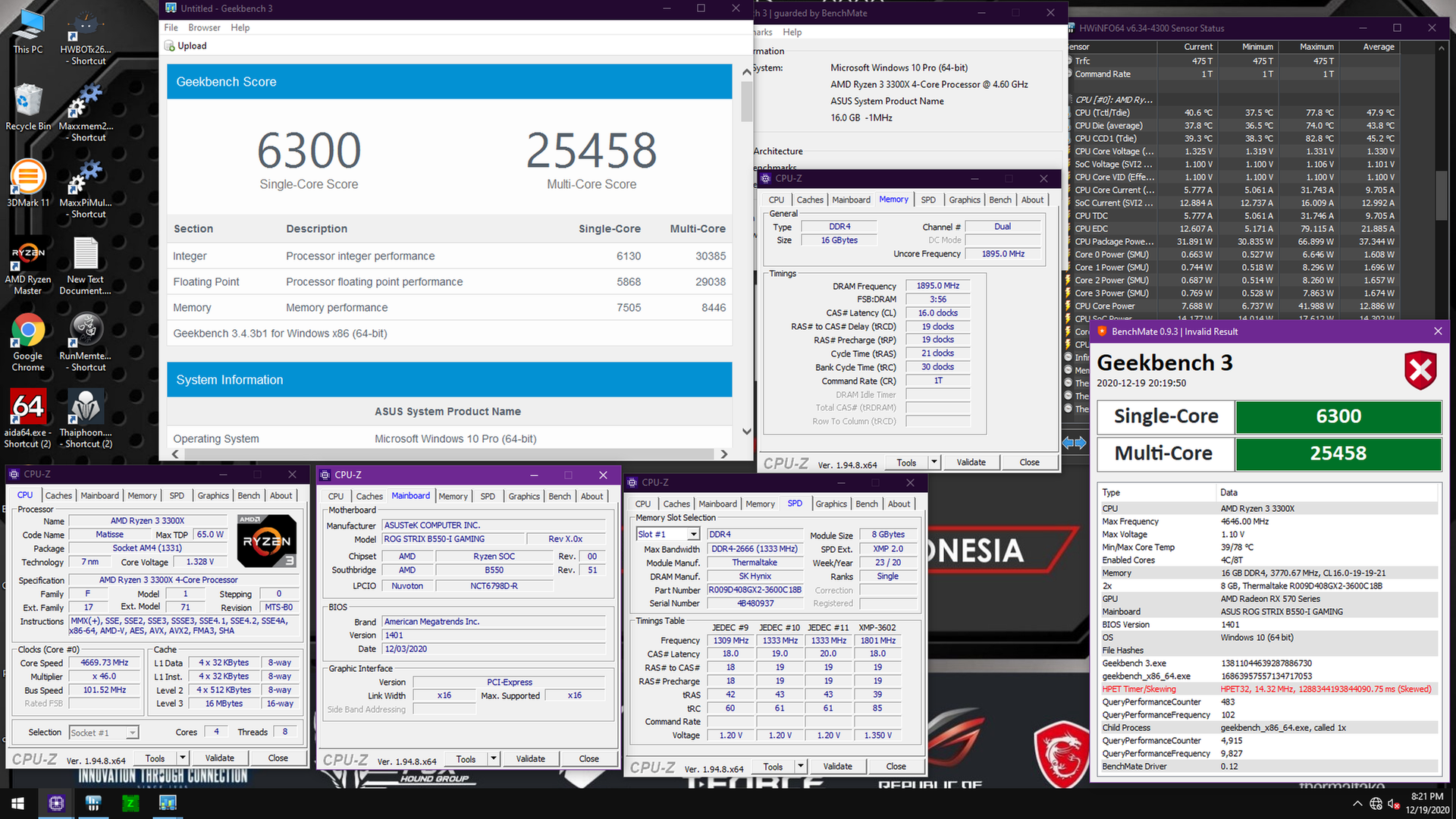Click Multi-Core score 25458 in BenchMate
The width and height of the screenshot is (1456, 819).
[1338, 453]
